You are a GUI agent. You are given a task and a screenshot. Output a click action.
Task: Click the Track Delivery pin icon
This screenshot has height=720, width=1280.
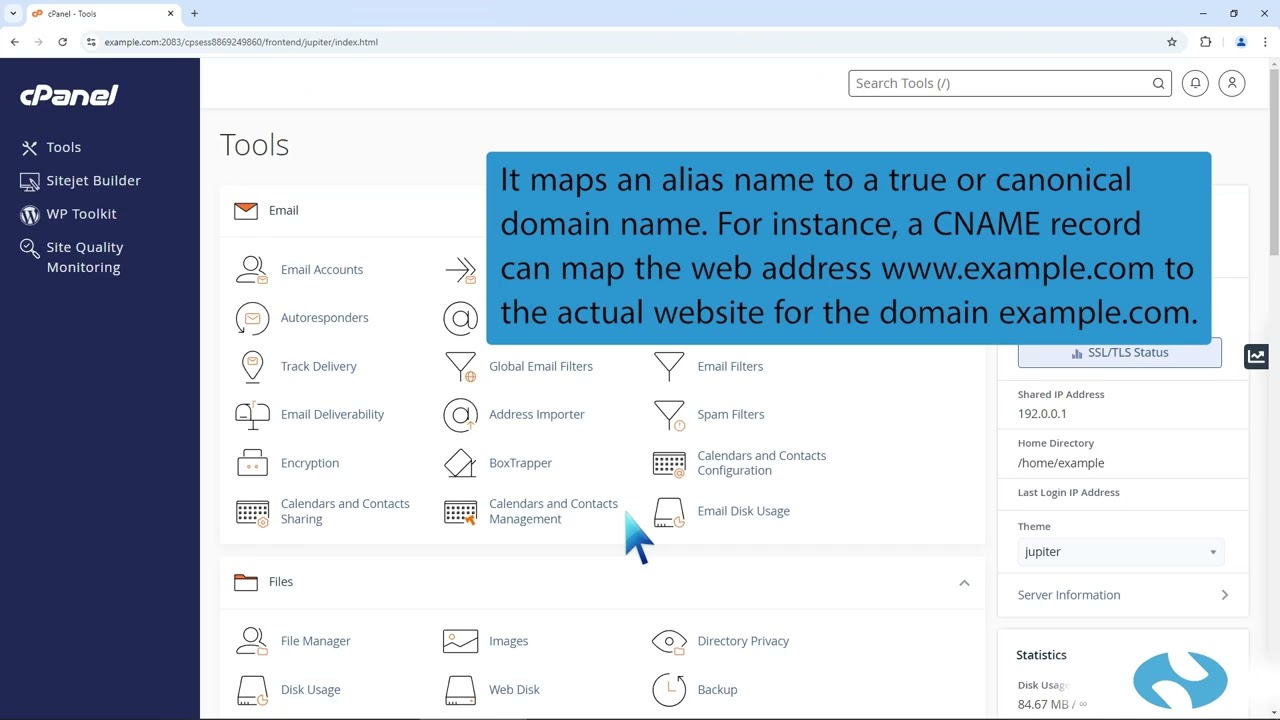(252, 367)
